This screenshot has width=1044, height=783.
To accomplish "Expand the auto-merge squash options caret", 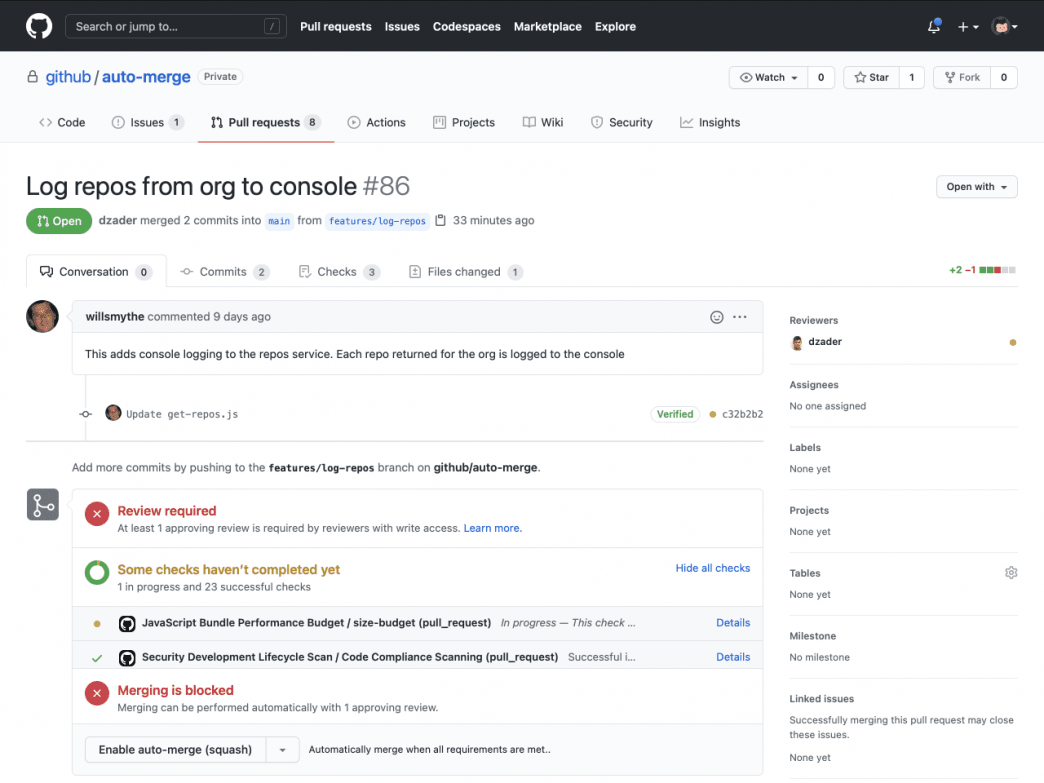I will (282, 750).
